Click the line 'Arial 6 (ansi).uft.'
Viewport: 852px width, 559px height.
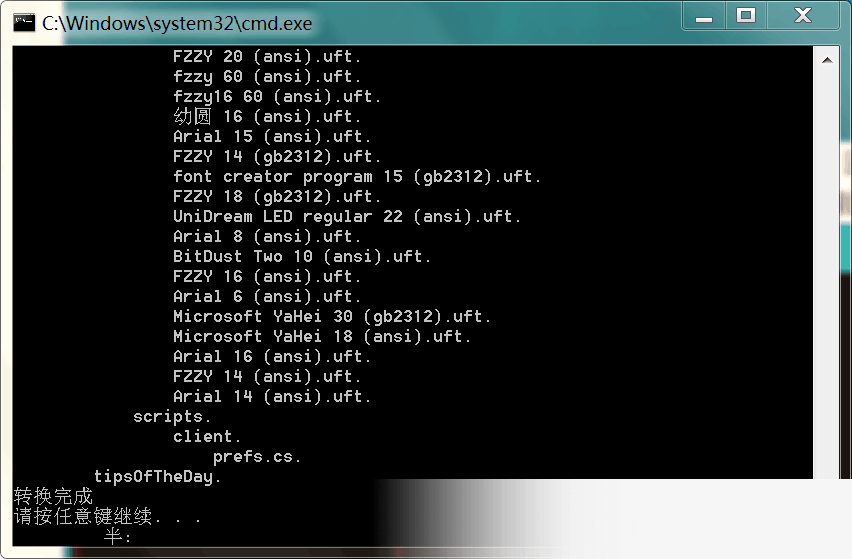click(267, 297)
